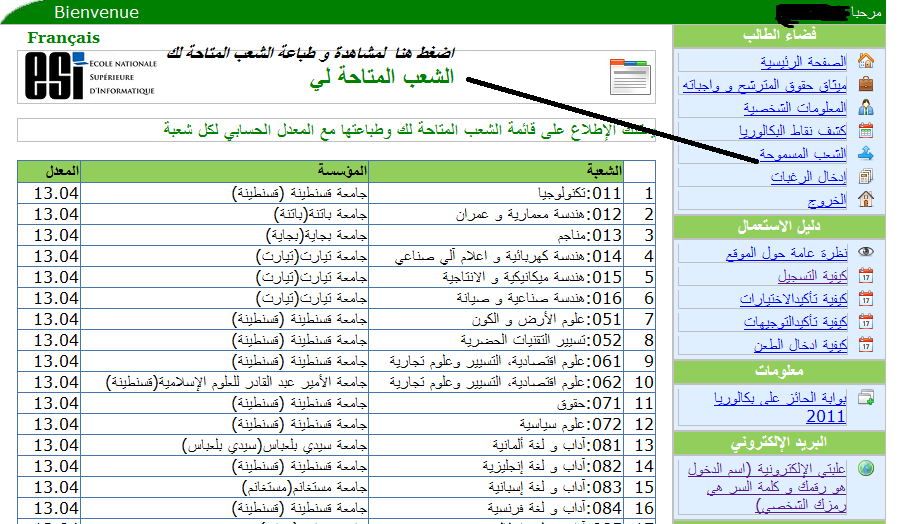The width and height of the screenshot is (906, 524).
Task: Open كيفية ادخال الطعن guide link
Action: click(800, 345)
